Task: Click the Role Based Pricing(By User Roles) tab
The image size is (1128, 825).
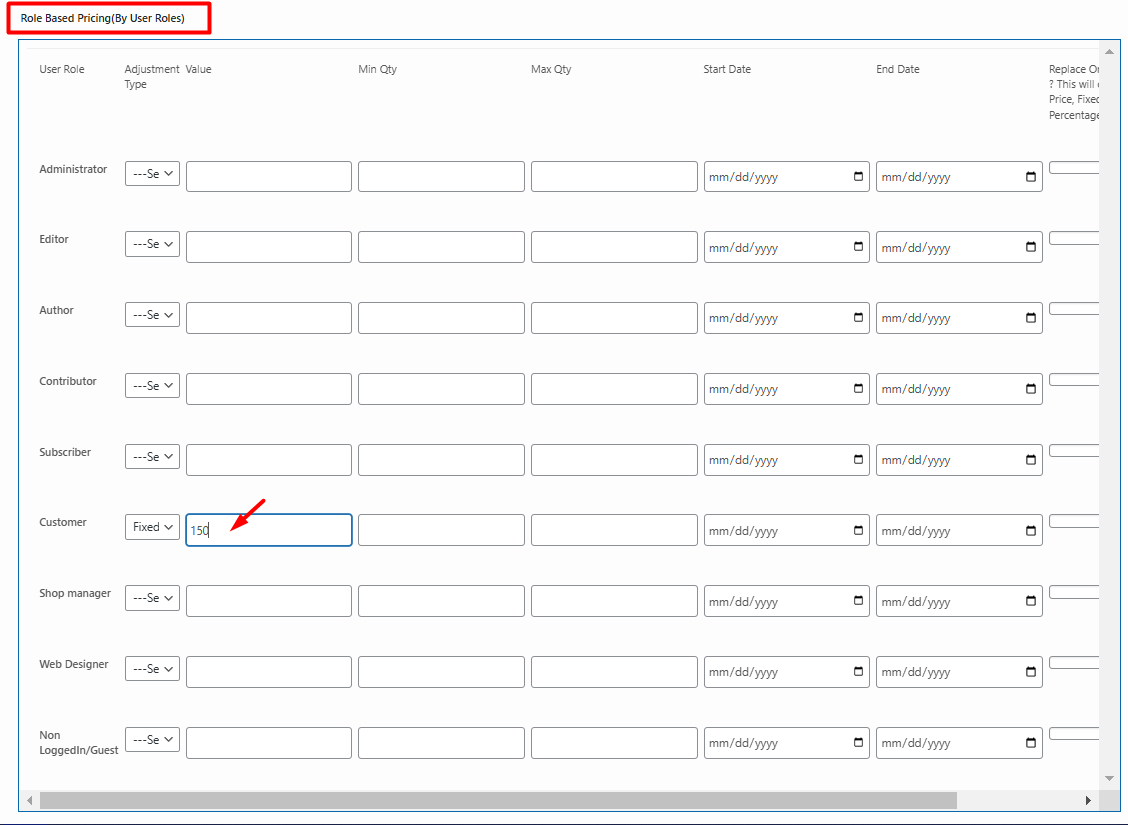Action: (x=103, y=19)
